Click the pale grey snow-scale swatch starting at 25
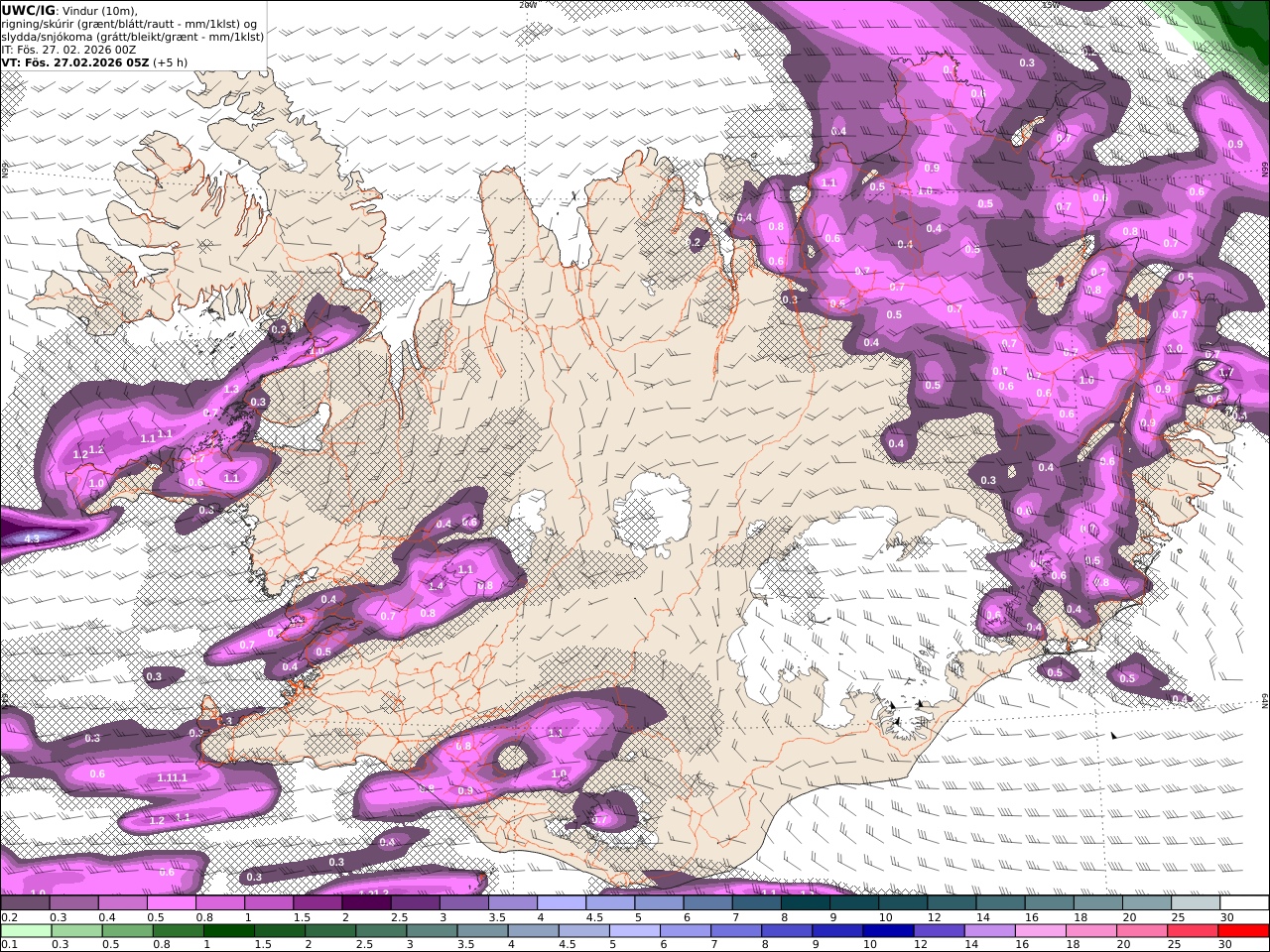The height and width of the screenshot is (952, 1270). pyautogui.click(x=1196, y=903)
